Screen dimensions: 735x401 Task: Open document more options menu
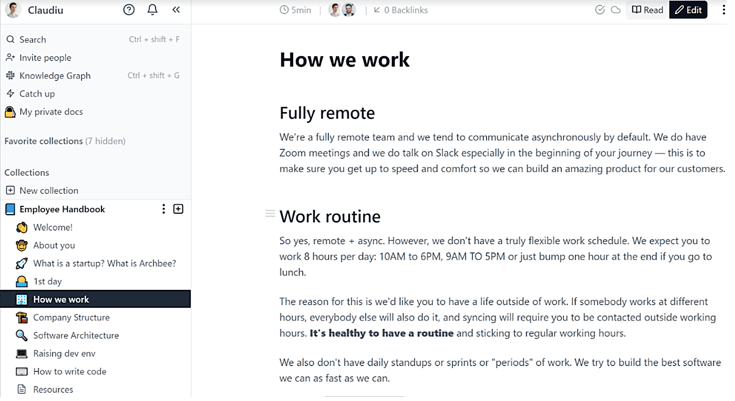(724, 10)
